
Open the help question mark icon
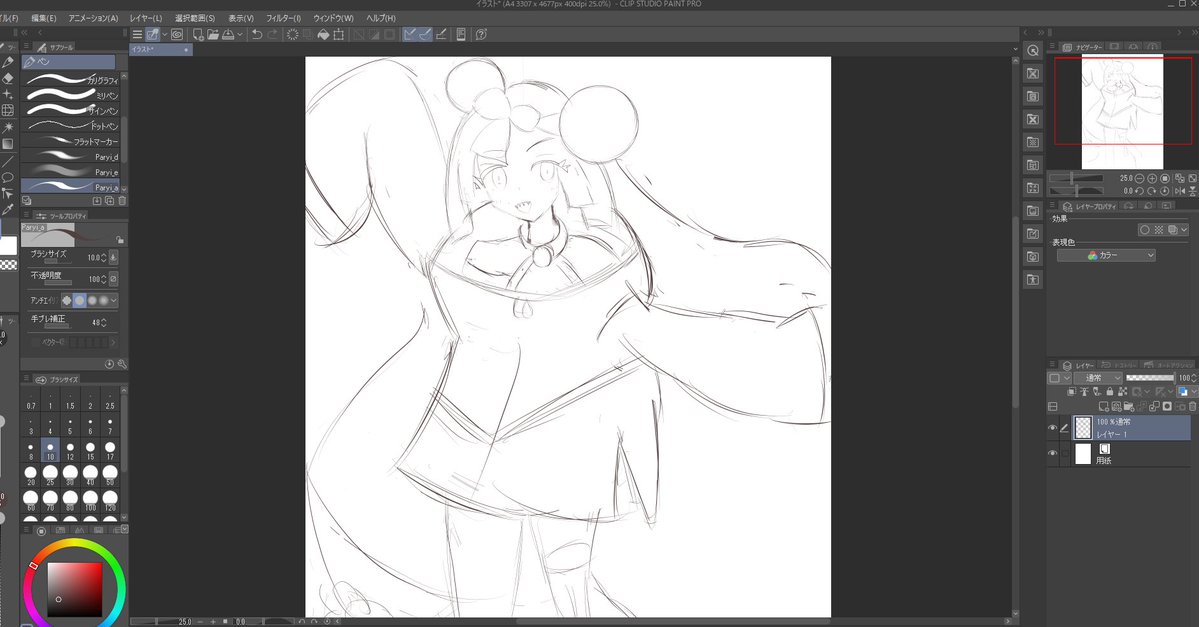[x=481, y=34]
